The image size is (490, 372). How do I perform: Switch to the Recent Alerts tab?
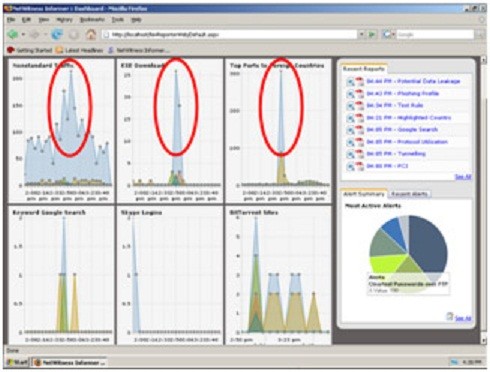click(409, 194)
